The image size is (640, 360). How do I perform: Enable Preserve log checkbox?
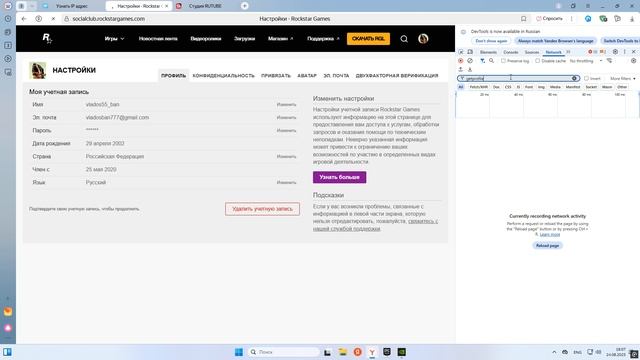tap(503, 61)
